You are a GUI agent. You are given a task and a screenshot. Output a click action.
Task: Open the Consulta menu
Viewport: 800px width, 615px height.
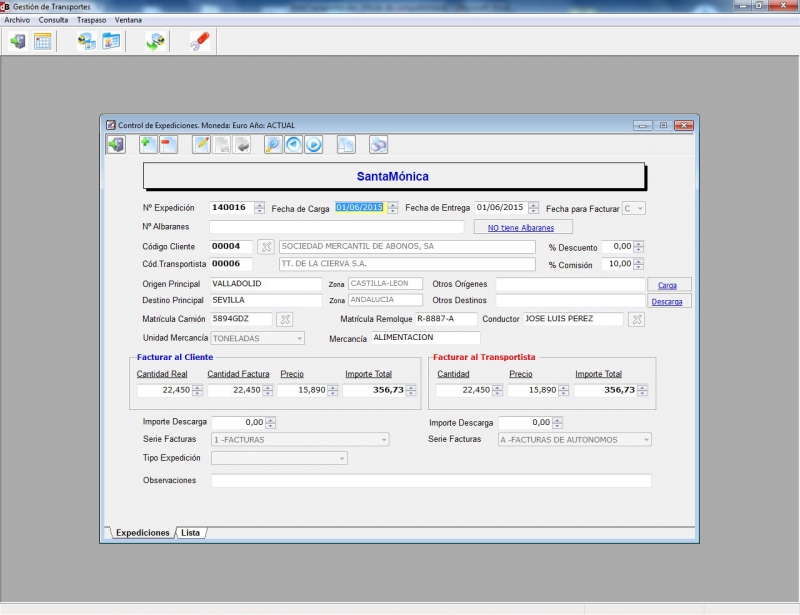pyautogui.click(x=53, y=20)
